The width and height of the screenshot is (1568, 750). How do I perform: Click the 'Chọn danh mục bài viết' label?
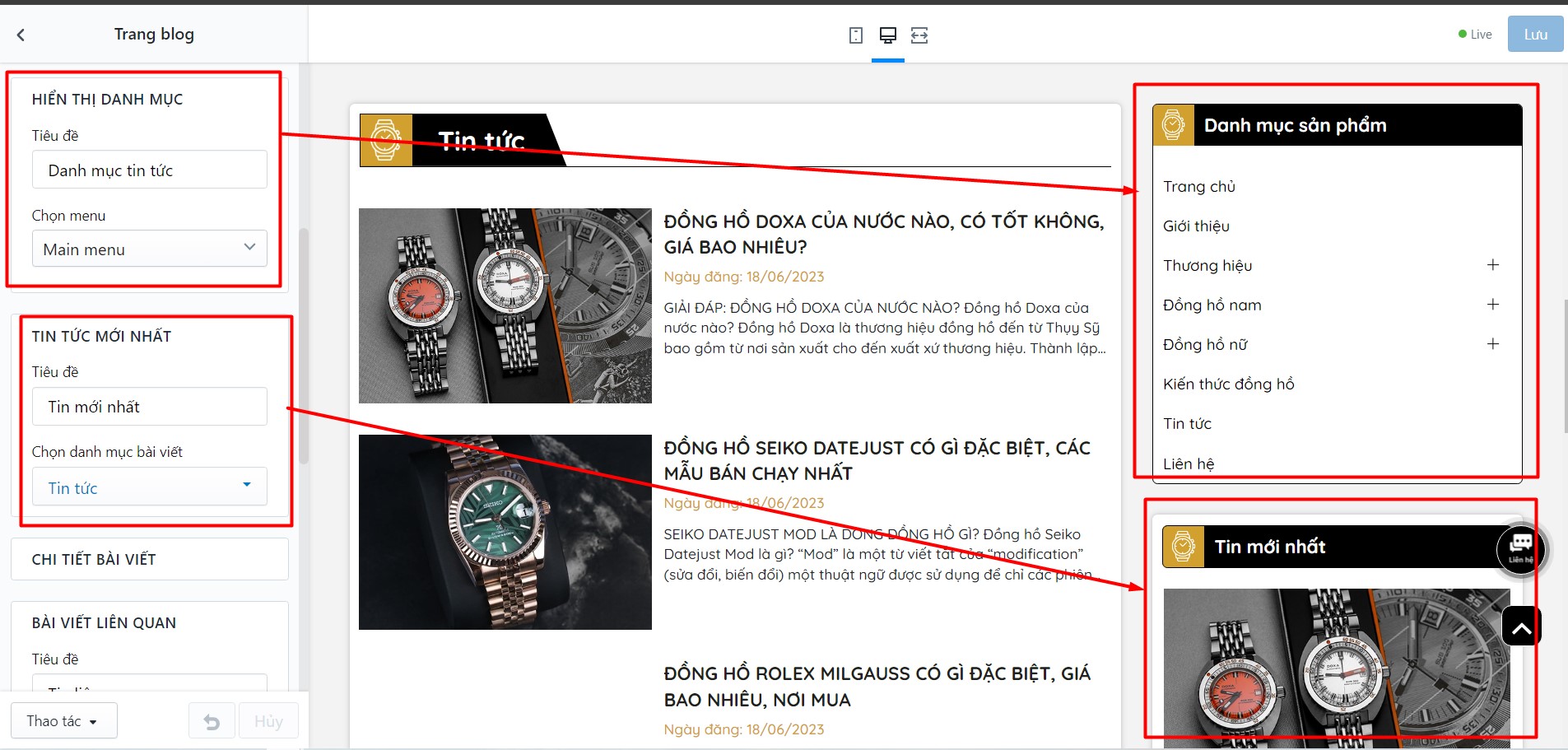coord(107,452)
